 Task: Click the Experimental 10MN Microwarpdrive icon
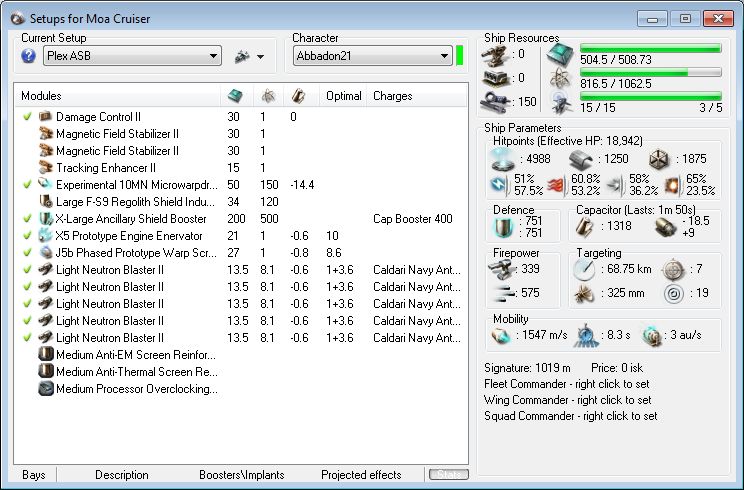(45, 185)
